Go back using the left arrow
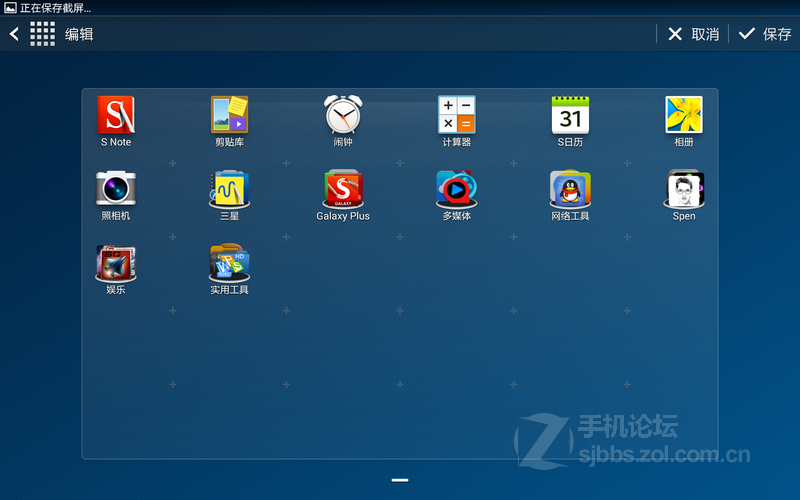 (x=14, y=34)
